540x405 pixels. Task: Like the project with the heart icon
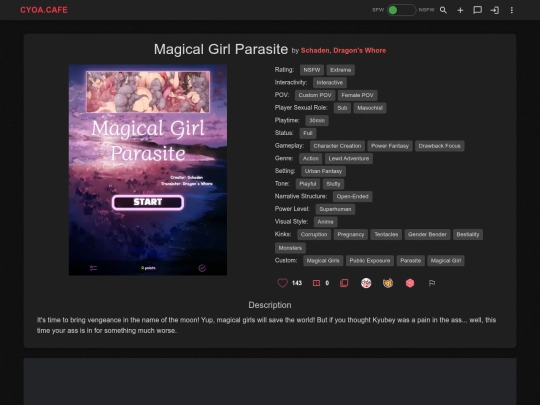282,283
